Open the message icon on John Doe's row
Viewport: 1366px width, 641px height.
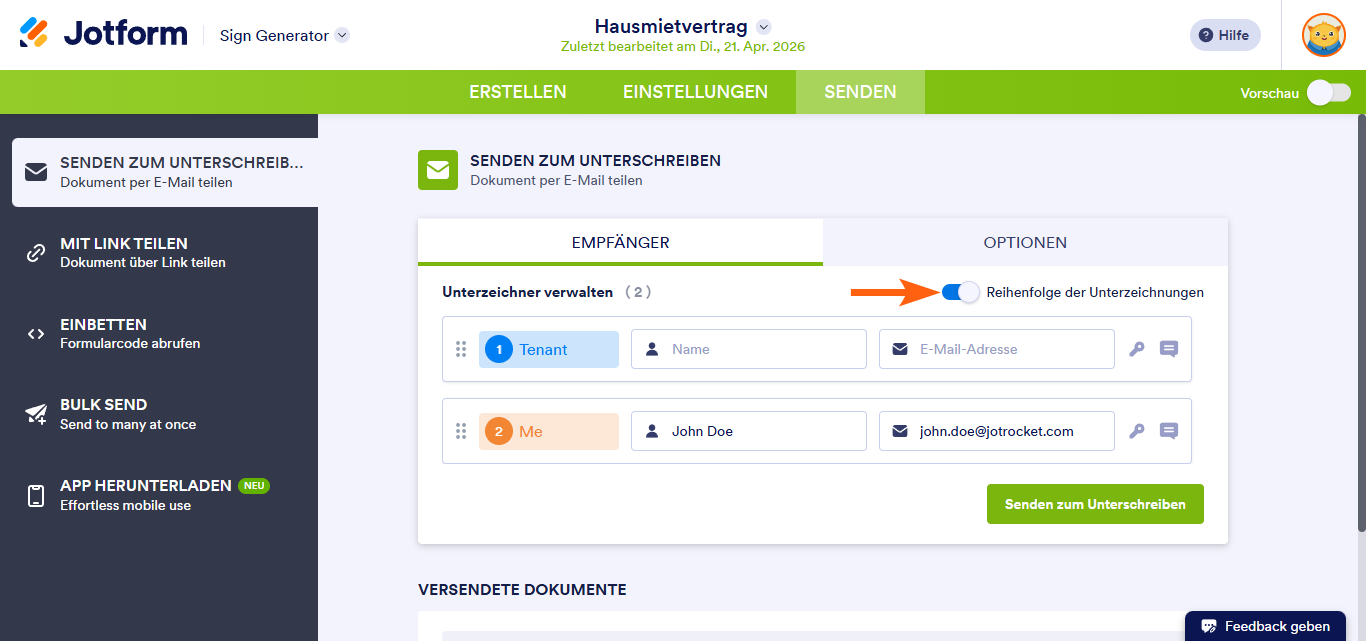tap(1168, 430)
